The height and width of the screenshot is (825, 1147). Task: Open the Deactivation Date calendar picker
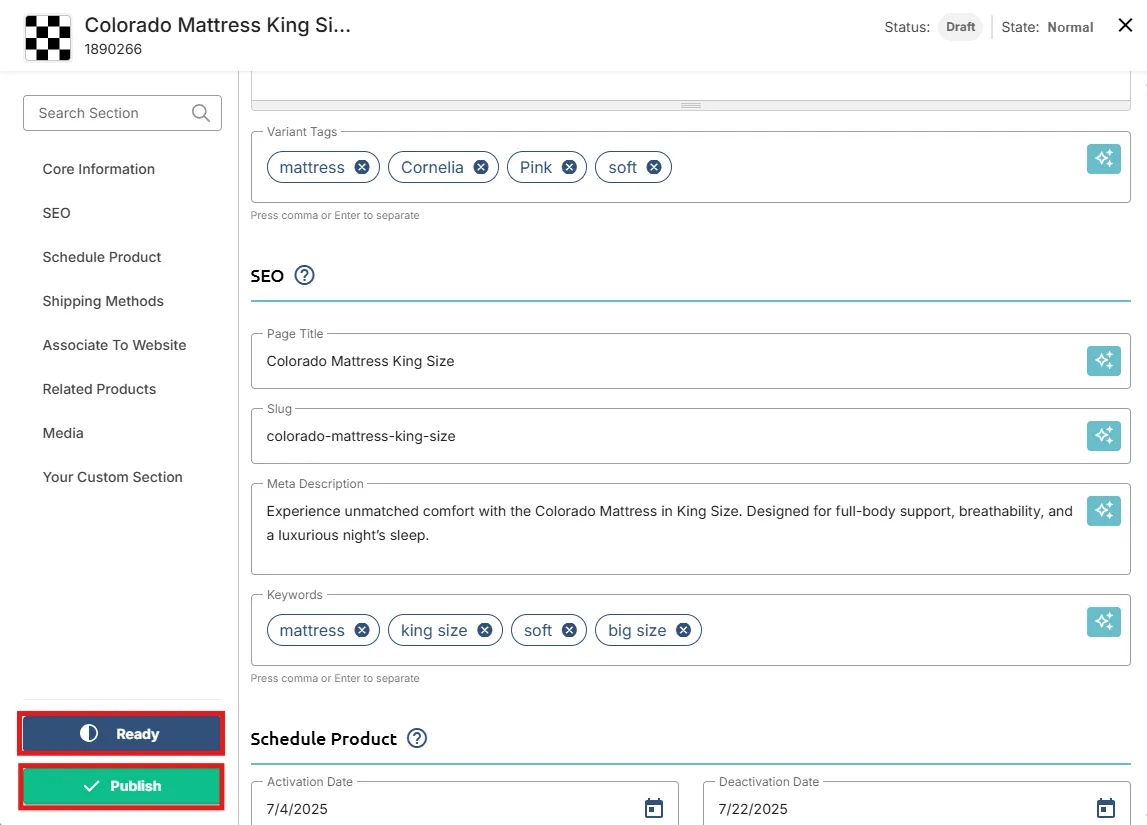(1106, 808)
